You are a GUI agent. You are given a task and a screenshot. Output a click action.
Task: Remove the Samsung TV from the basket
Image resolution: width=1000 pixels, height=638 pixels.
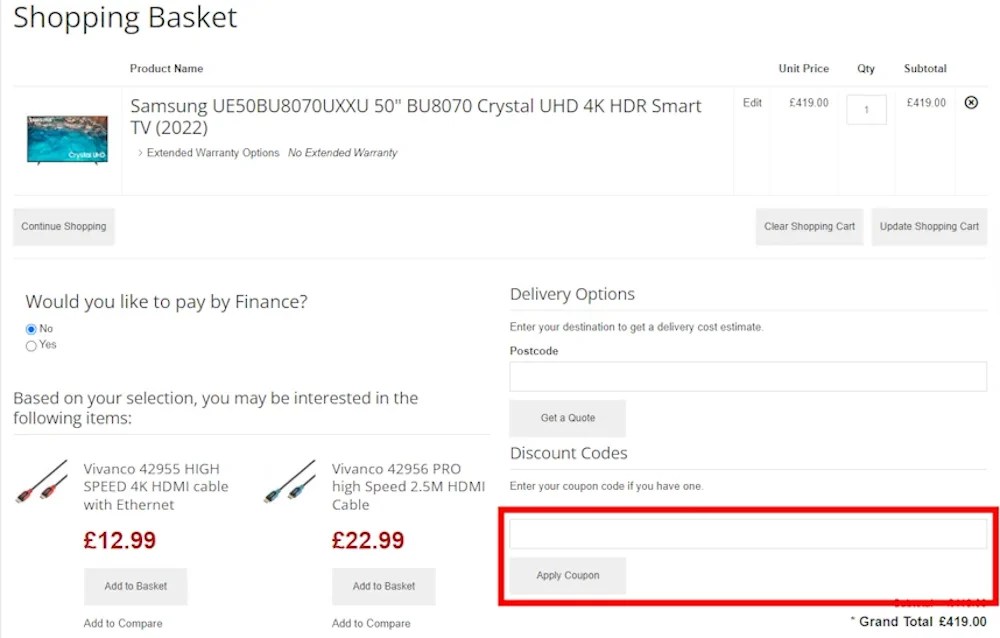(971, 102)
